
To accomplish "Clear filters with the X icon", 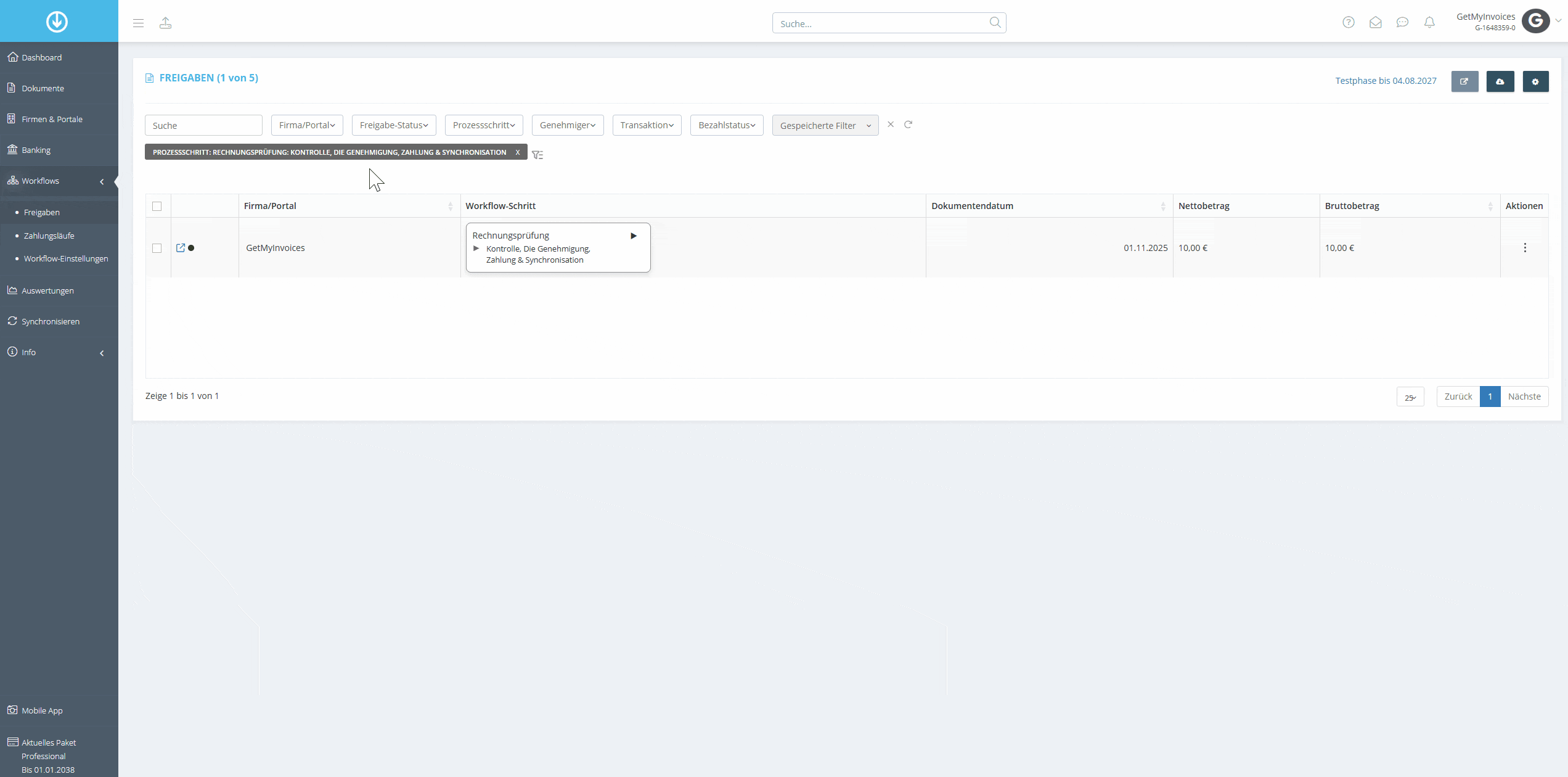I will [891, 125].
